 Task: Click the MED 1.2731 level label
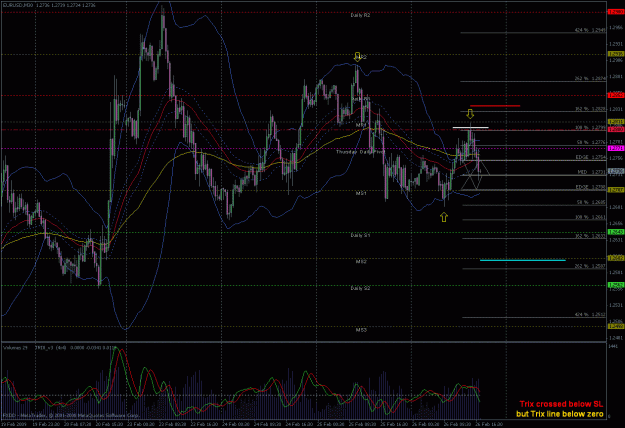pyautogui.click(x=592, y=172)
